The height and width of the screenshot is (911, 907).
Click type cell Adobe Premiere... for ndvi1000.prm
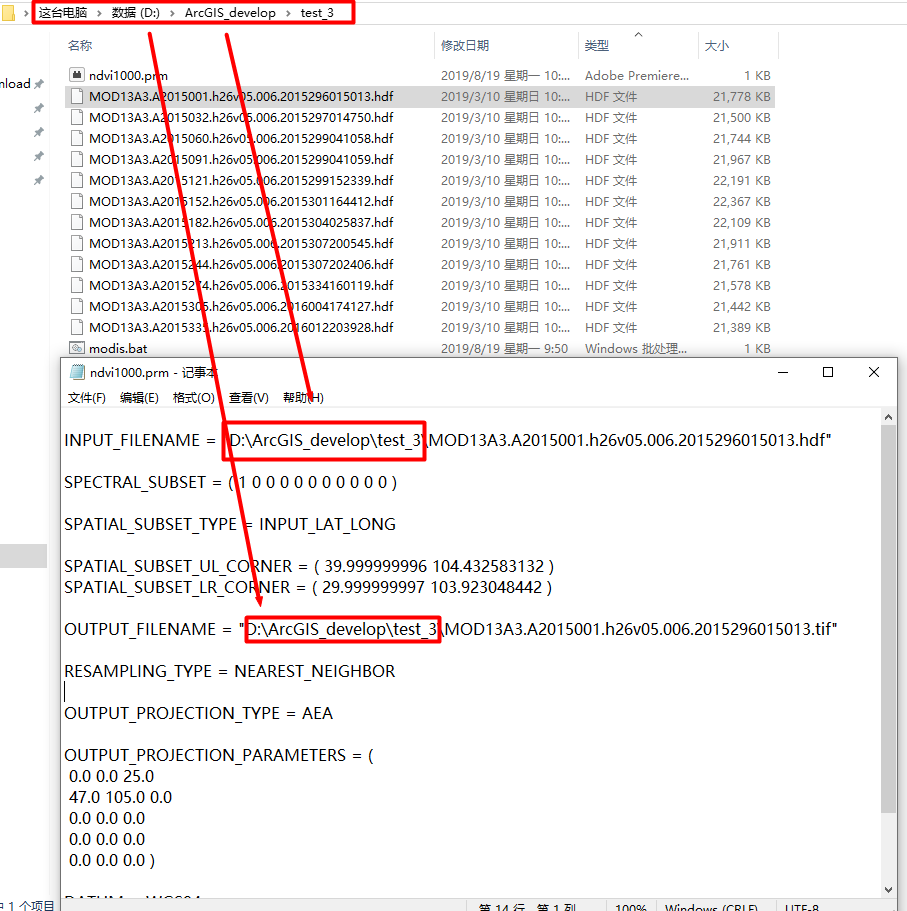636,76
